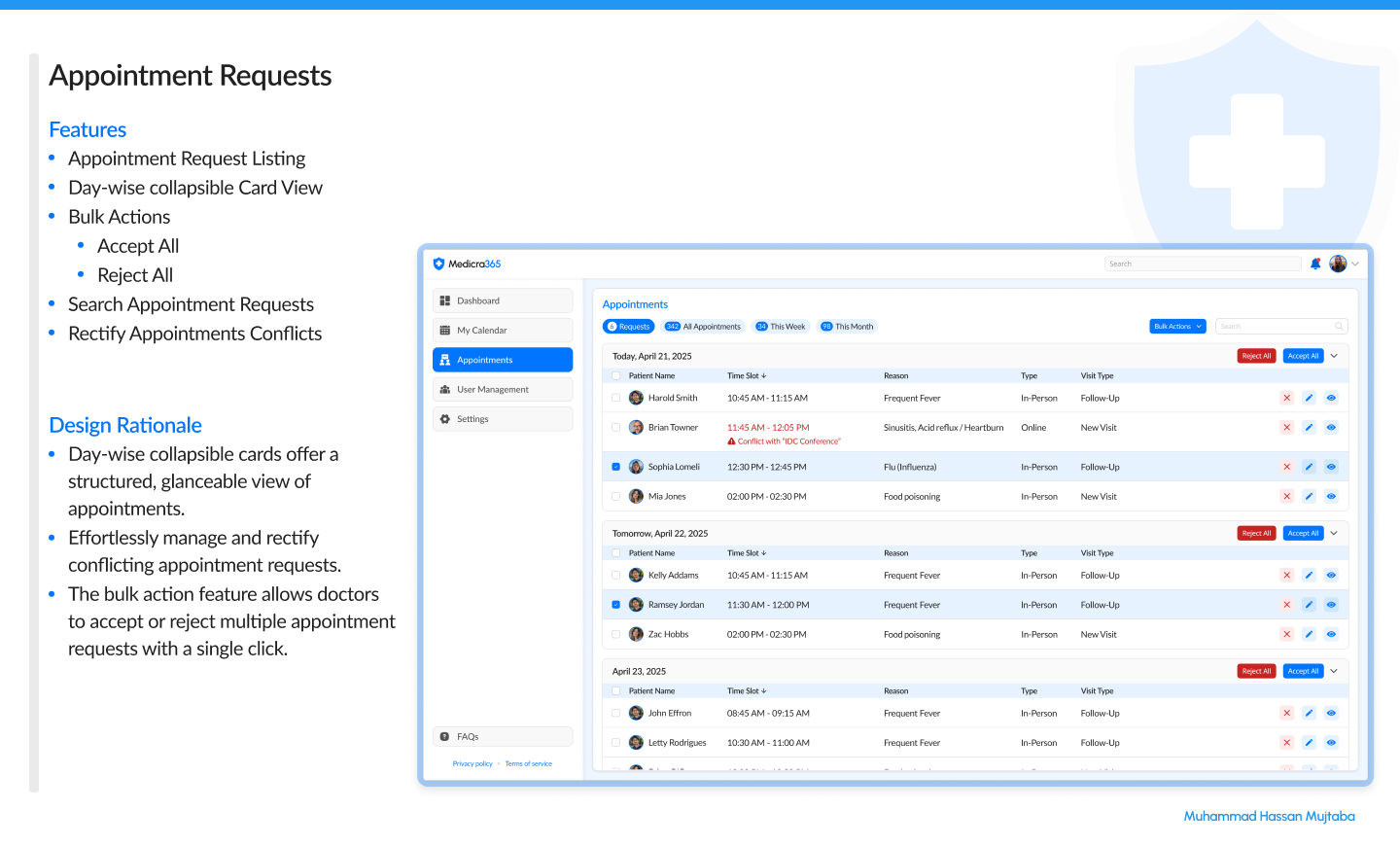
Task: Switch to the All Appointments filter
Action: click(x=702, y=326)
